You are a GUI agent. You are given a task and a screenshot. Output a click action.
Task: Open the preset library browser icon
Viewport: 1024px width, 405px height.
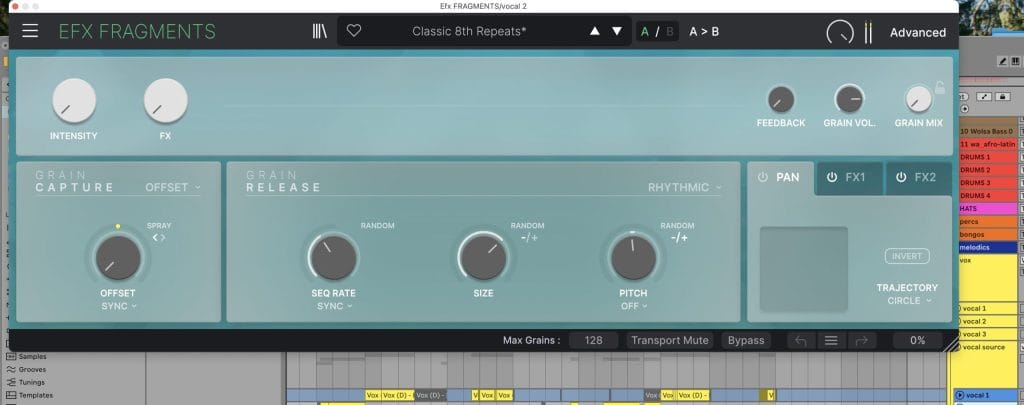pos(319,31)
